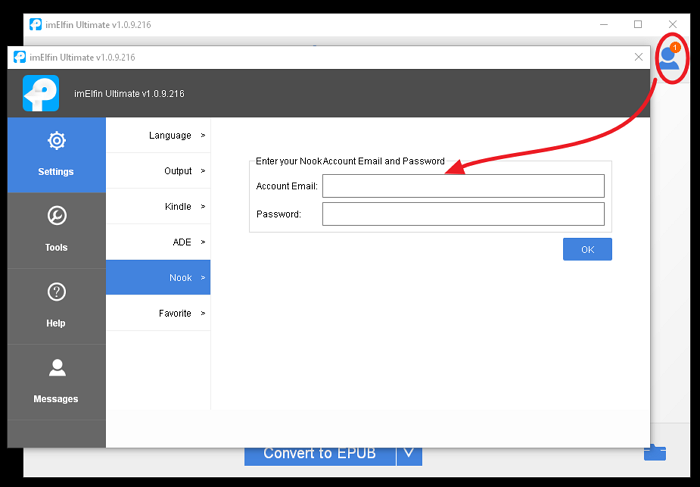Select the Language settings category
Image resolution: width=700 pixels, height=487 pixels.
tap(158, 135)
